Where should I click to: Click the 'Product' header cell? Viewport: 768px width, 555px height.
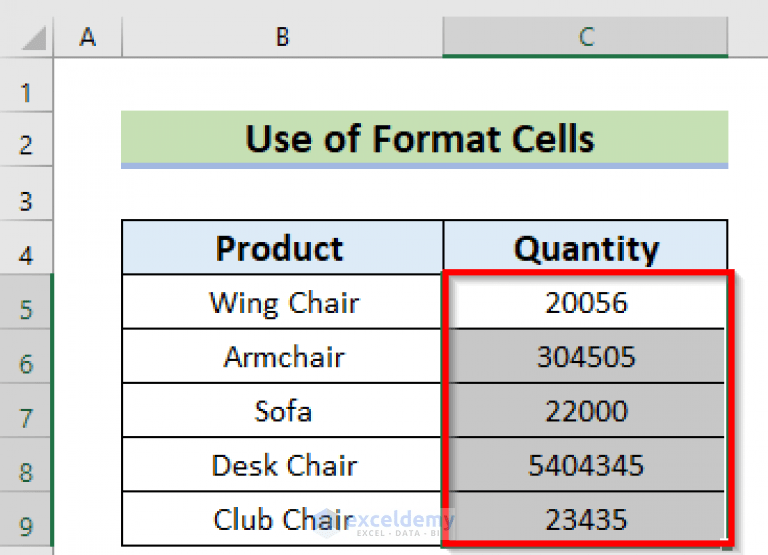point(283,247)
